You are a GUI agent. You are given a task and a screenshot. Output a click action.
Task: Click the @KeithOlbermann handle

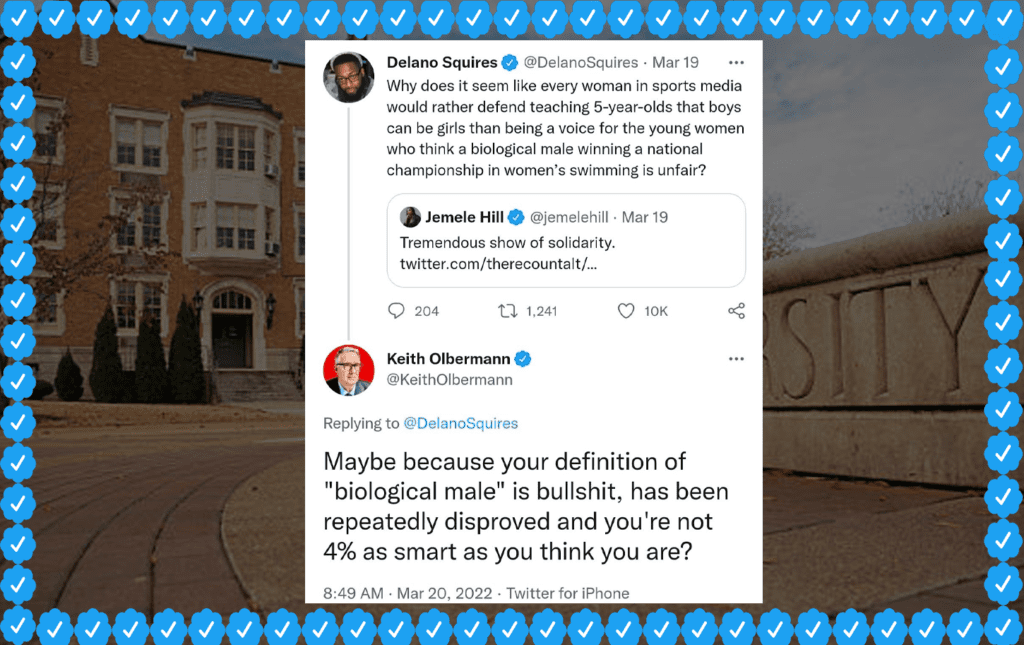point(449,380)
